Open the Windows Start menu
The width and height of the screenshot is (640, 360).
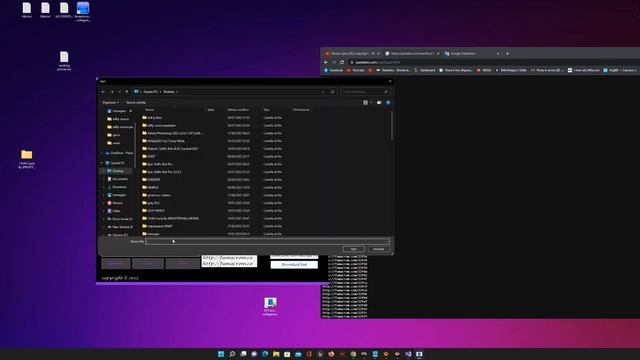click(221, 354)
